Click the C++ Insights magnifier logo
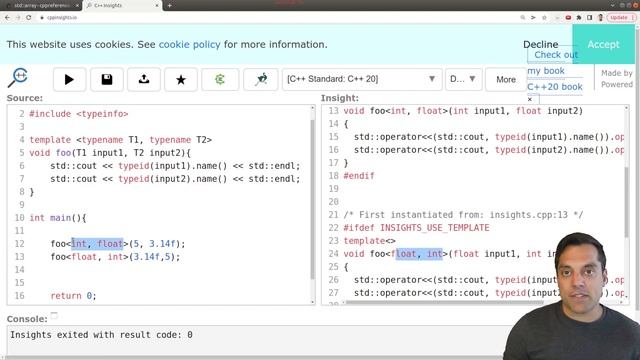This screenshot has width=640, height=360. [18, 78]
